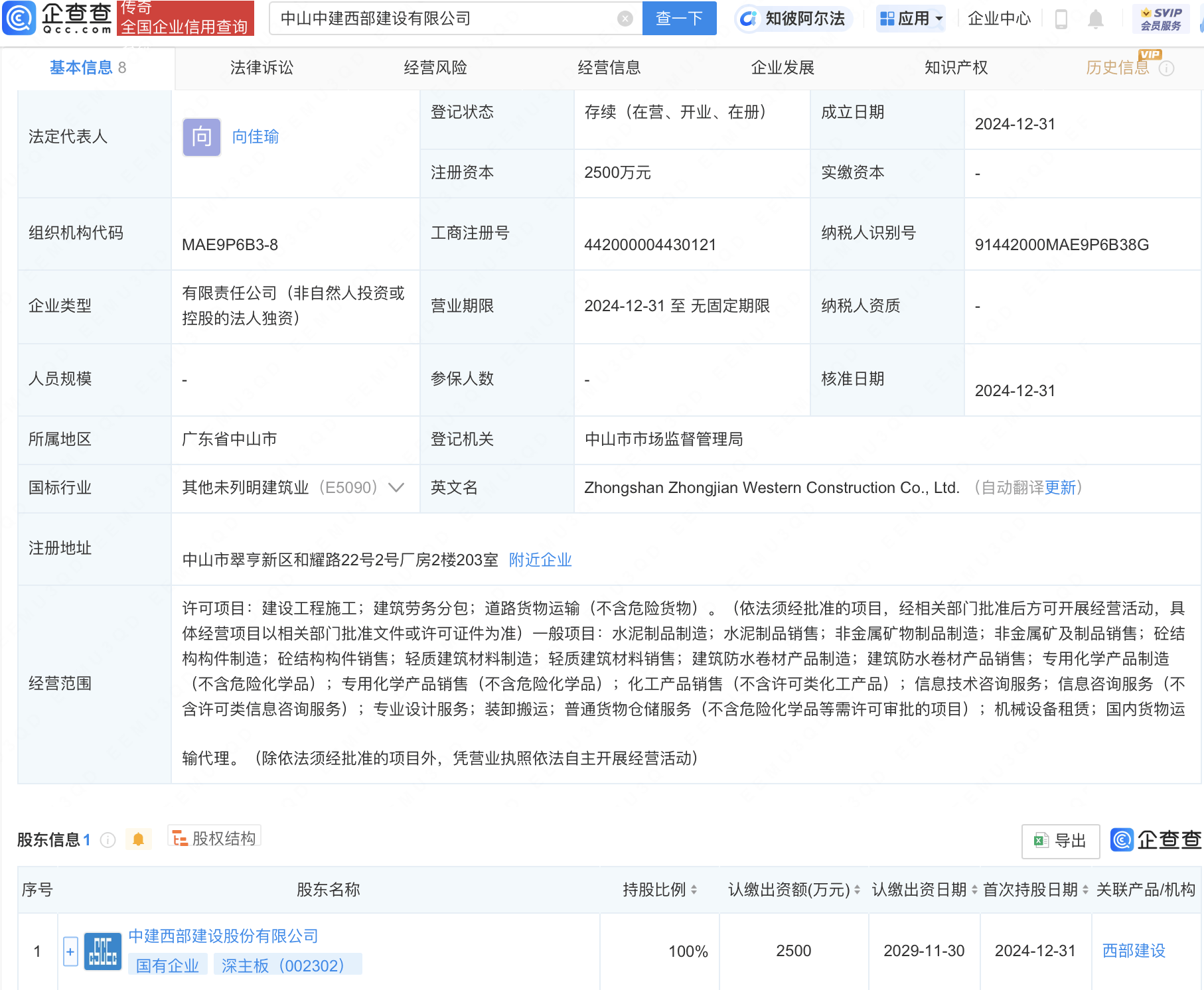This screenshot has width=1204, height=990.
Task: Click the 向 avatar of legal representative
Action: (202, 137)
